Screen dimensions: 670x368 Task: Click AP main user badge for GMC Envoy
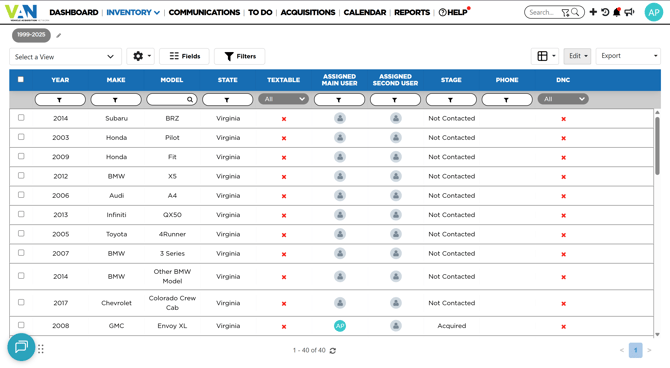340,326
